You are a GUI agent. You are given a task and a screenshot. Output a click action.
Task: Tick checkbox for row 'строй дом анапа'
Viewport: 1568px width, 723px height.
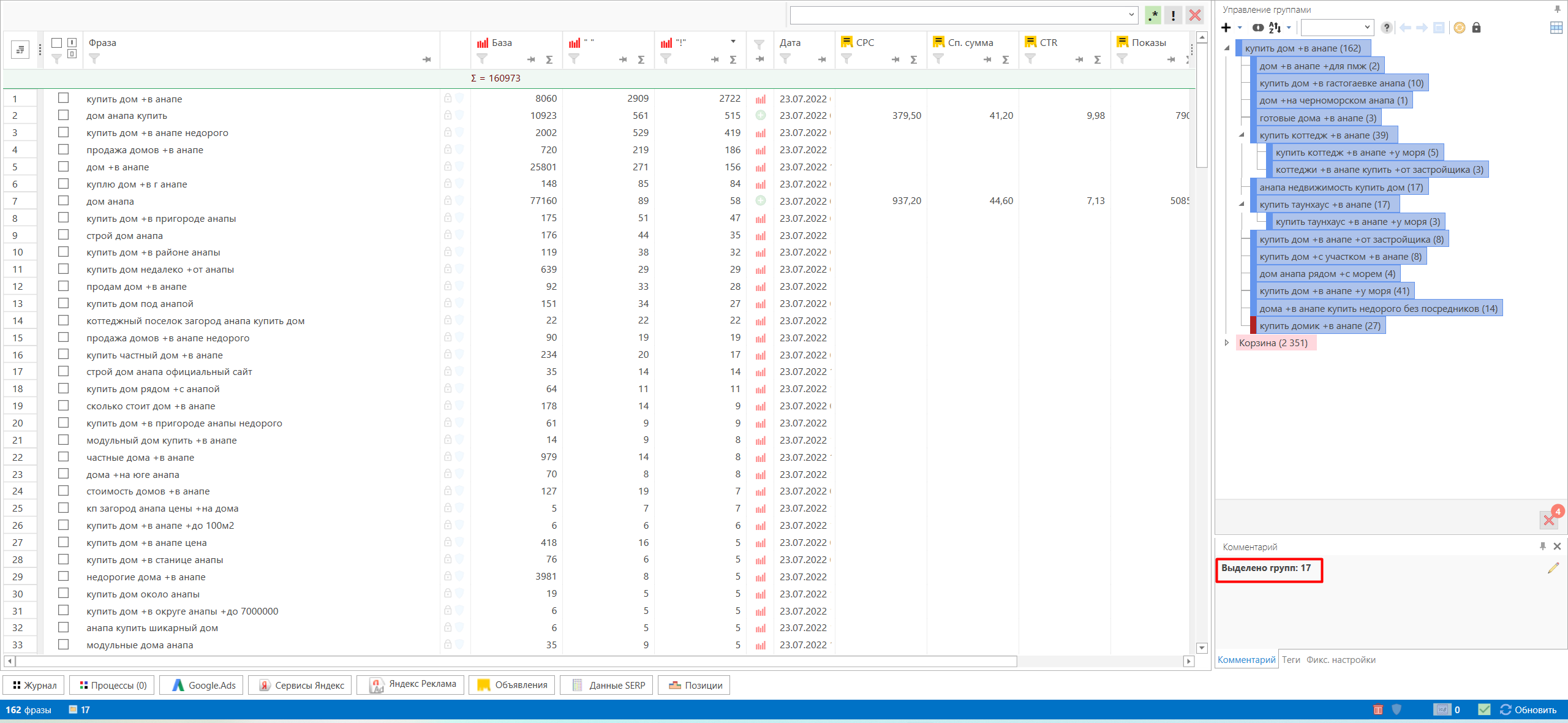[x=63, y=235]
